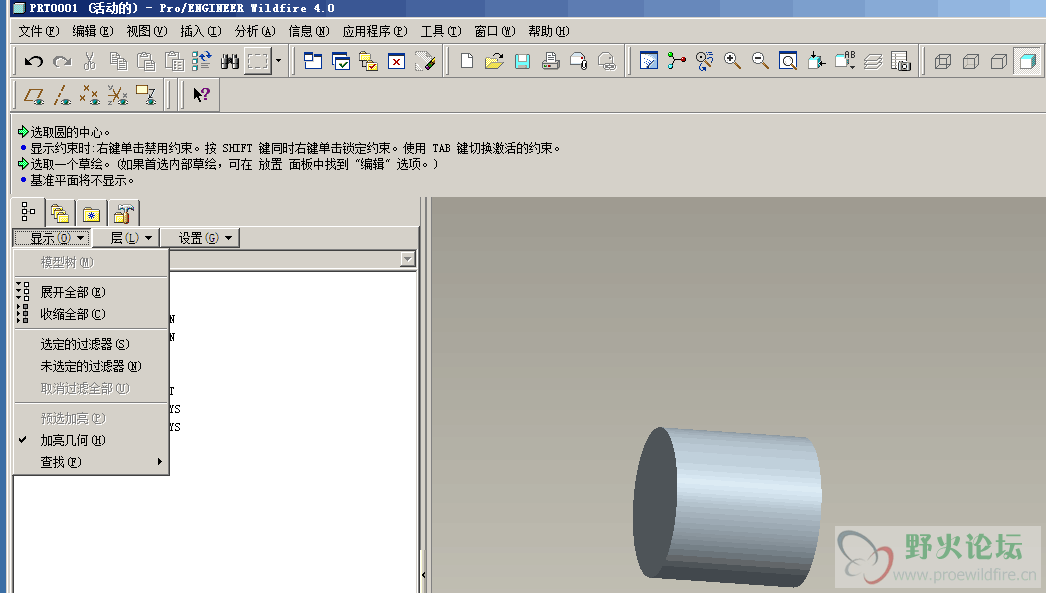Repaint the screen with the redraw icon

click(648, 62)
